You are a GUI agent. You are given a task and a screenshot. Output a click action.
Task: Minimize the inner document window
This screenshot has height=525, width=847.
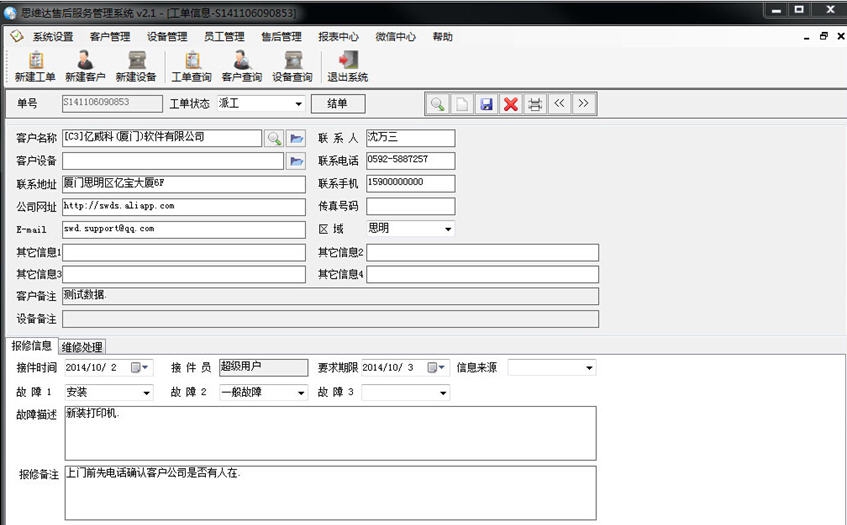(x=806, y=37)
